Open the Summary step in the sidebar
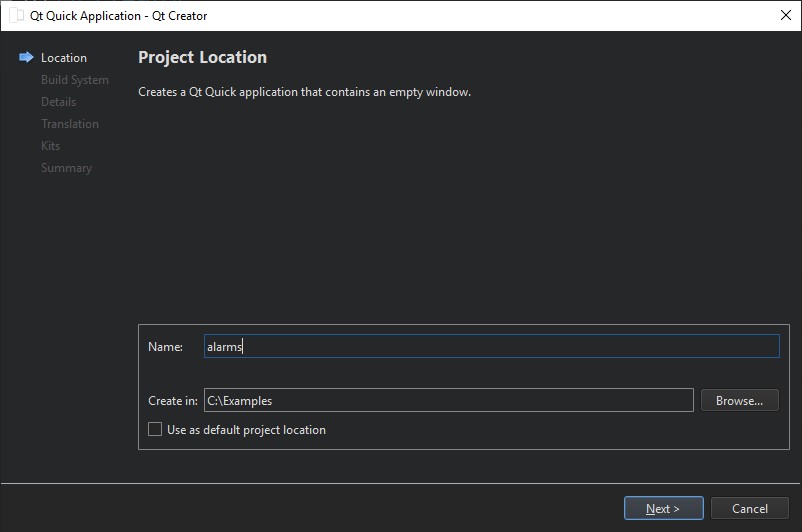The image size is (802, 532). click(66, 168)
